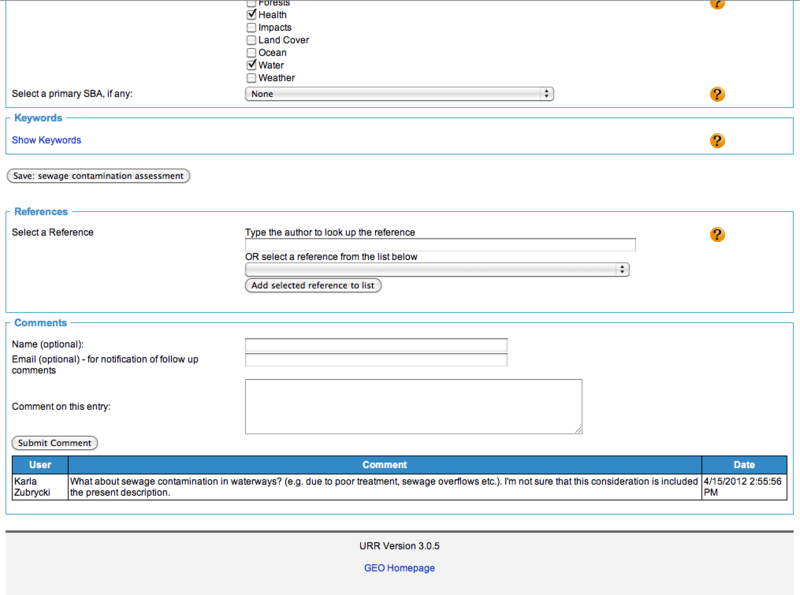800x595 pixels.
Task: Open the primary SBA dropdown showing None
Action: pos(399,94)
